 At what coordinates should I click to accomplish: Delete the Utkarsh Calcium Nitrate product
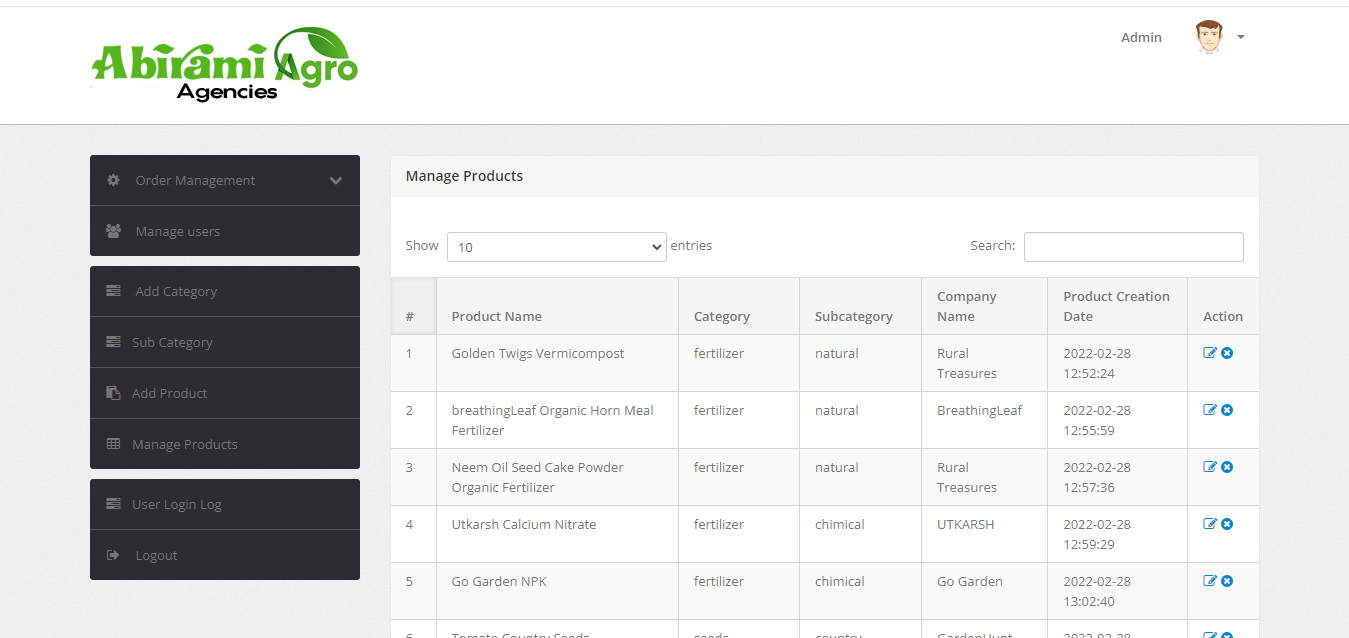point(1227,524)
